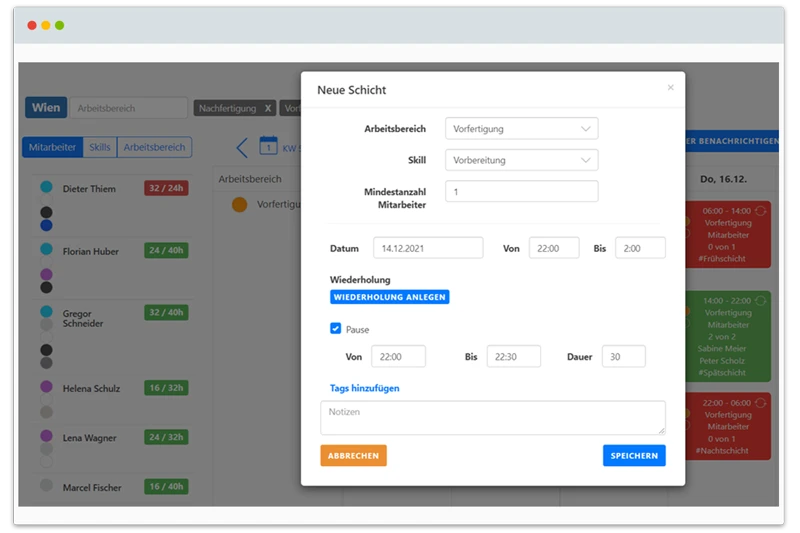Click the calendar week picker icon
The width and height of the screenshot is (800, 533).
pos(268,147)
